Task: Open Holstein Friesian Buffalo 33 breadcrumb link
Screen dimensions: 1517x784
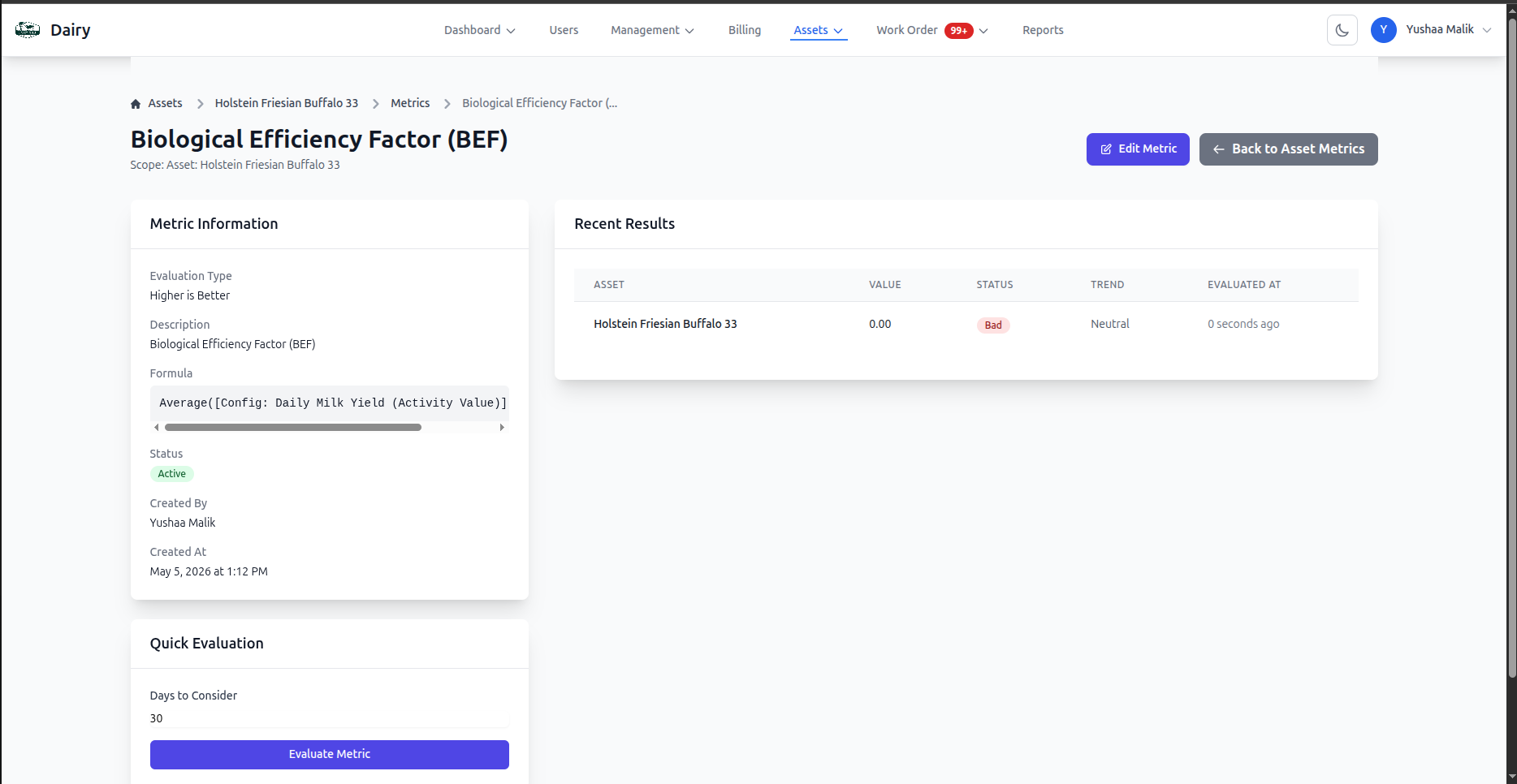Action: [287, 103]
